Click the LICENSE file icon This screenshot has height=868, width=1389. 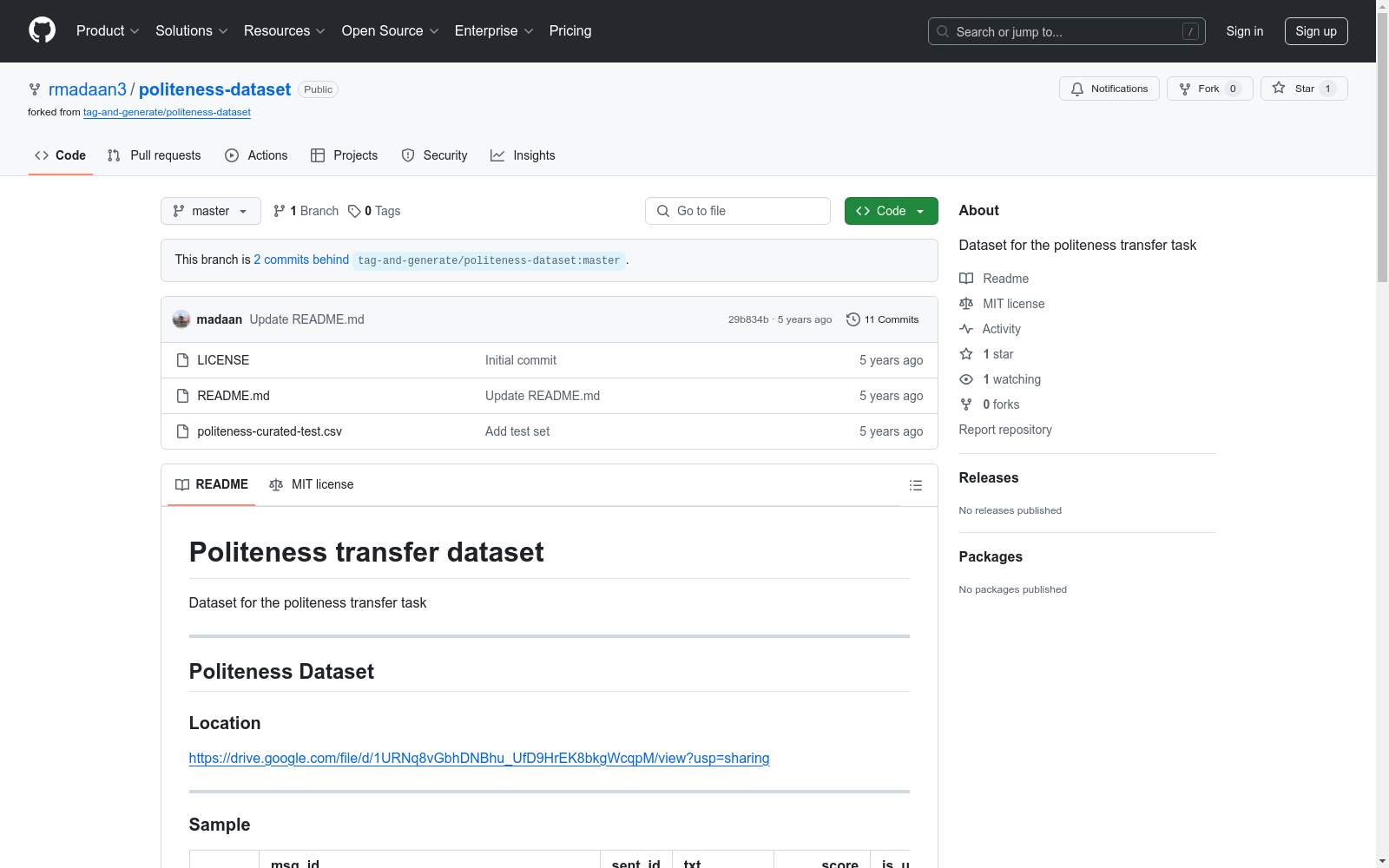coord(182,360)
